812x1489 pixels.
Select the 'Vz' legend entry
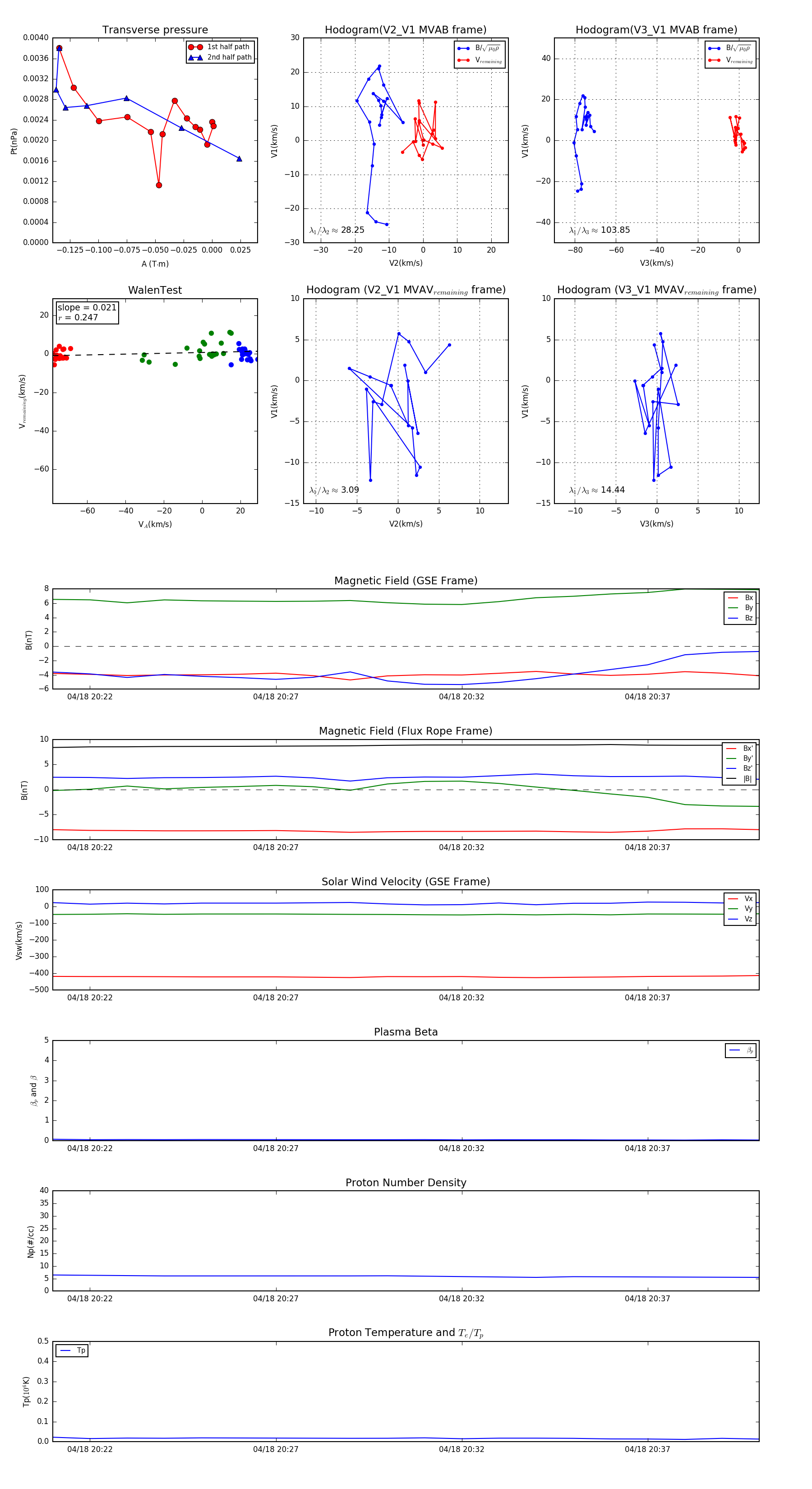740,919
